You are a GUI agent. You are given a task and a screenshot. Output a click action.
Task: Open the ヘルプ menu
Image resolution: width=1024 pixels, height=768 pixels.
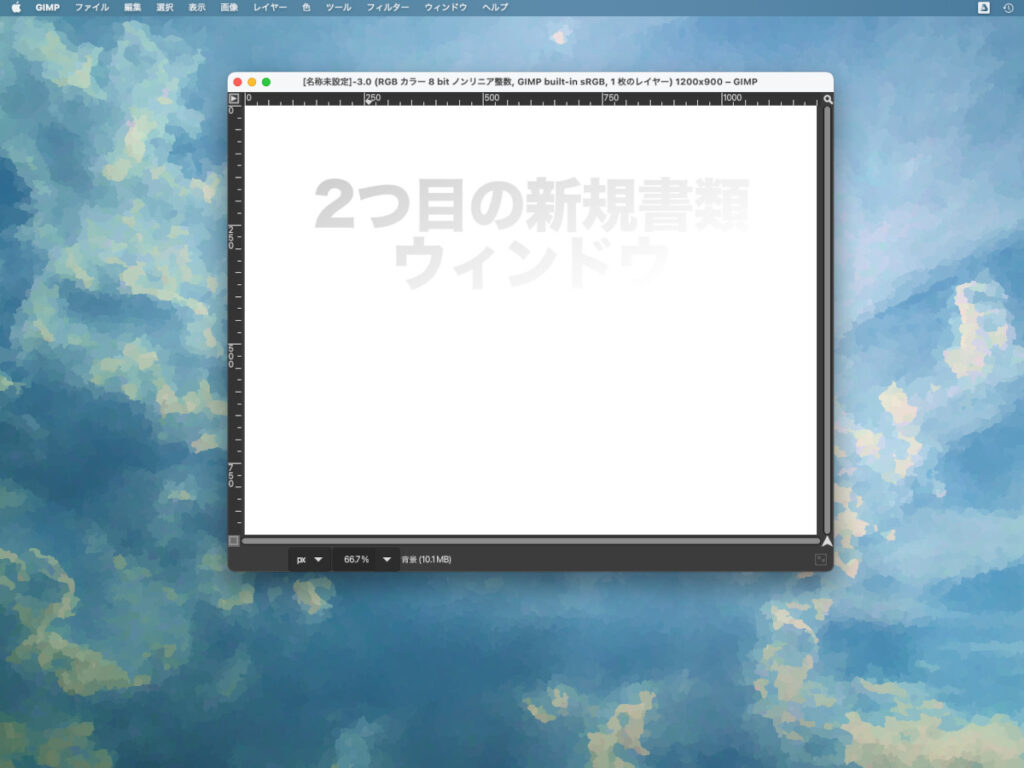pos(495,7)
